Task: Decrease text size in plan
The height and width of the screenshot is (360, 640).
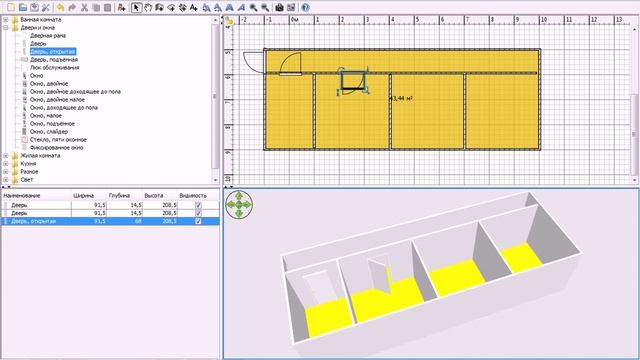Action: pos(218,7)
